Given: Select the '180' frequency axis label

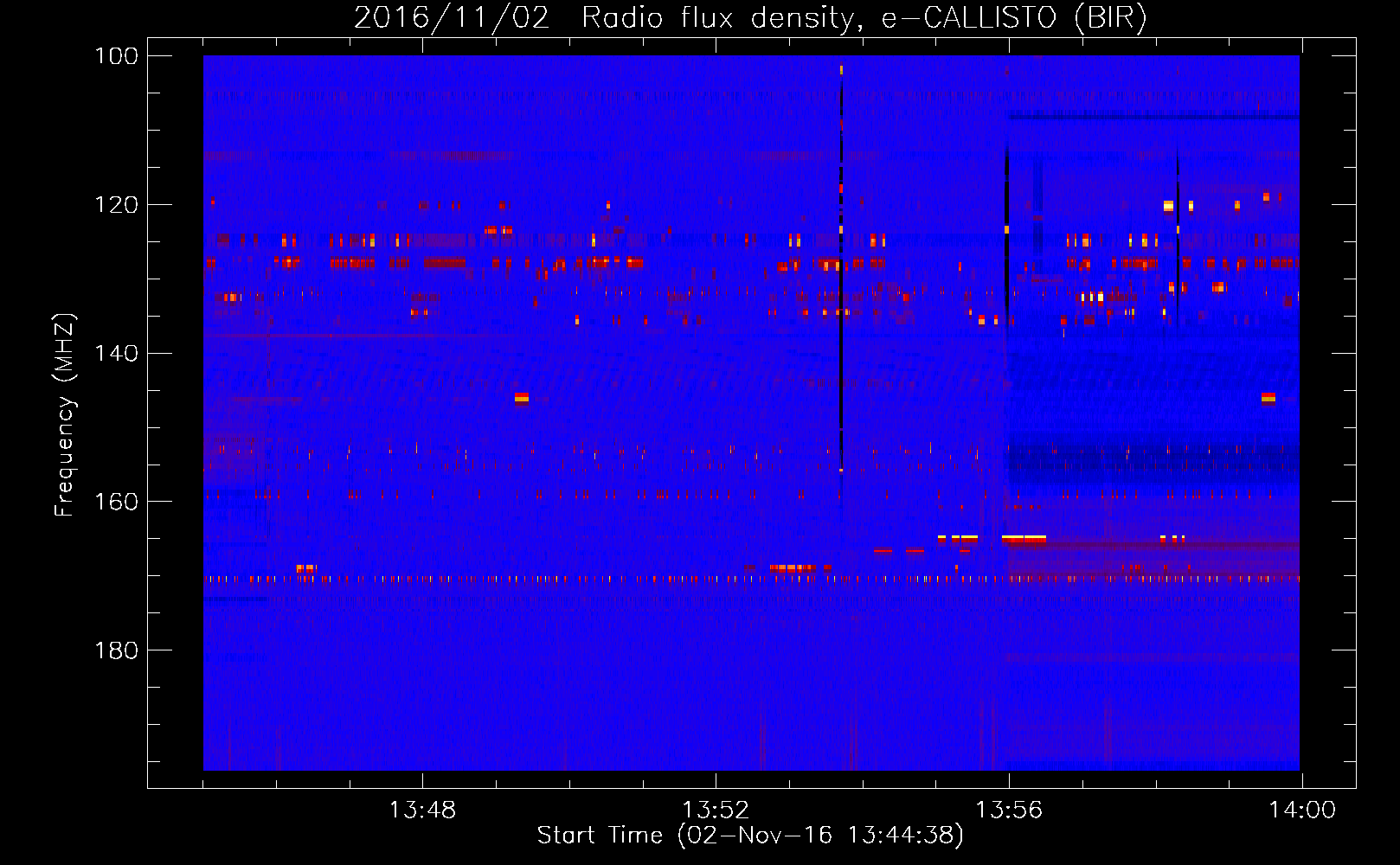Looking at the screenshot, I should click(117, 650).
